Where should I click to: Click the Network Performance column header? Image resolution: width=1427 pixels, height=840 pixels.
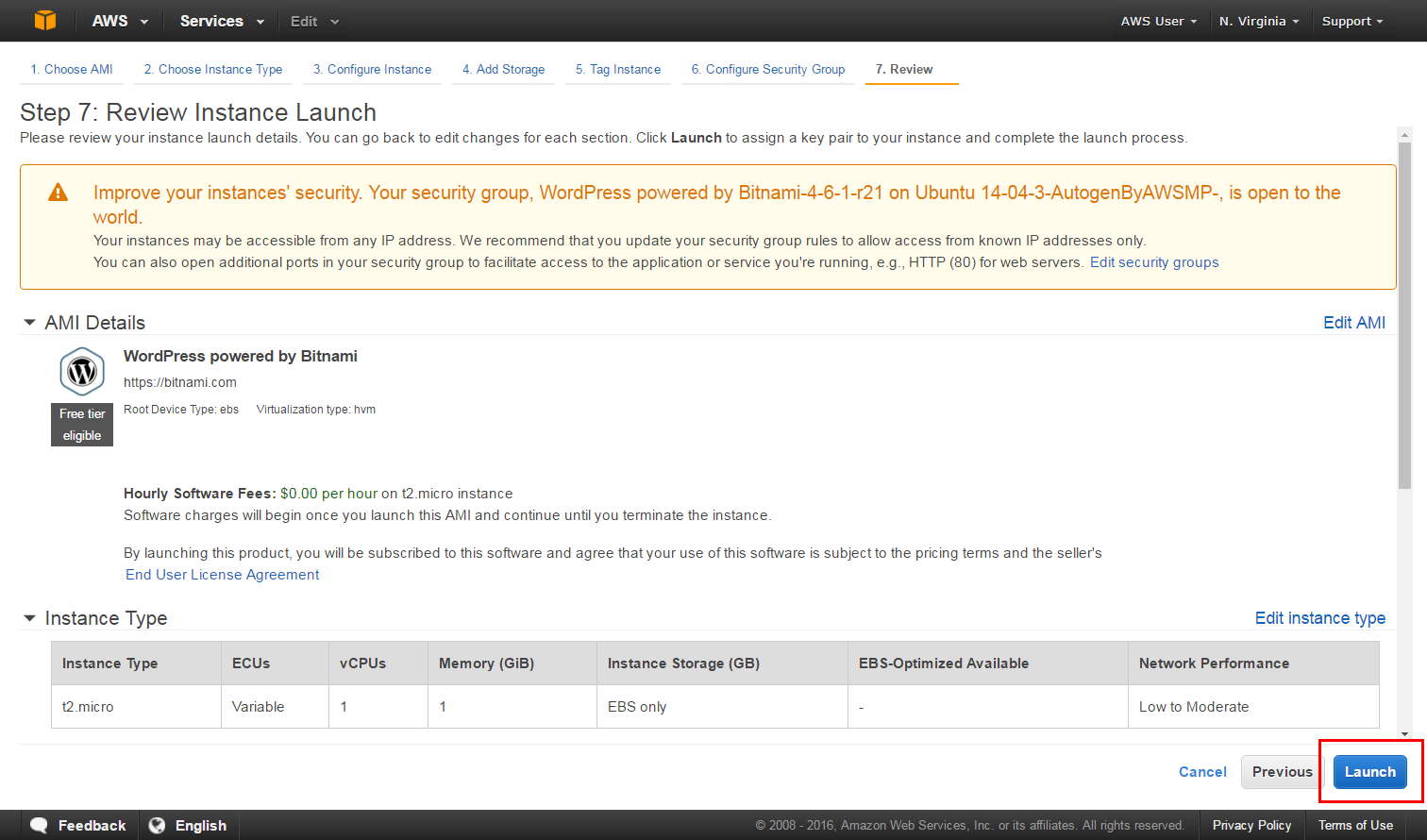click(1253, 664)
